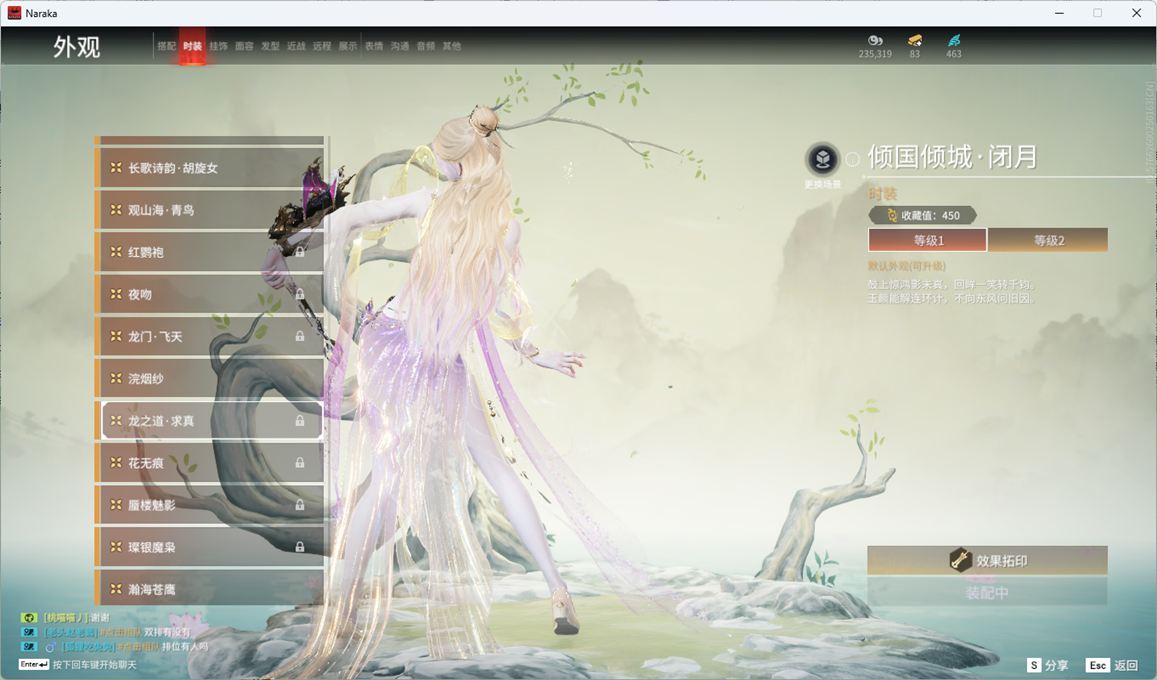The image size is (1157, 680).
Task: Click the silver coin currency icon
Action: coord(875,41)
